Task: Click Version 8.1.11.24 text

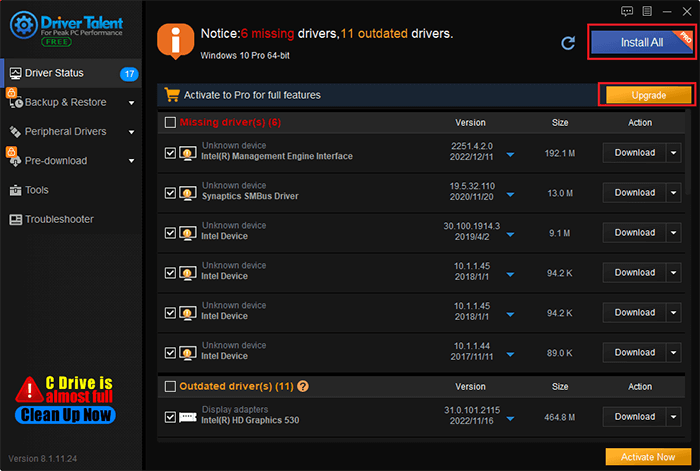Action: 42,458
